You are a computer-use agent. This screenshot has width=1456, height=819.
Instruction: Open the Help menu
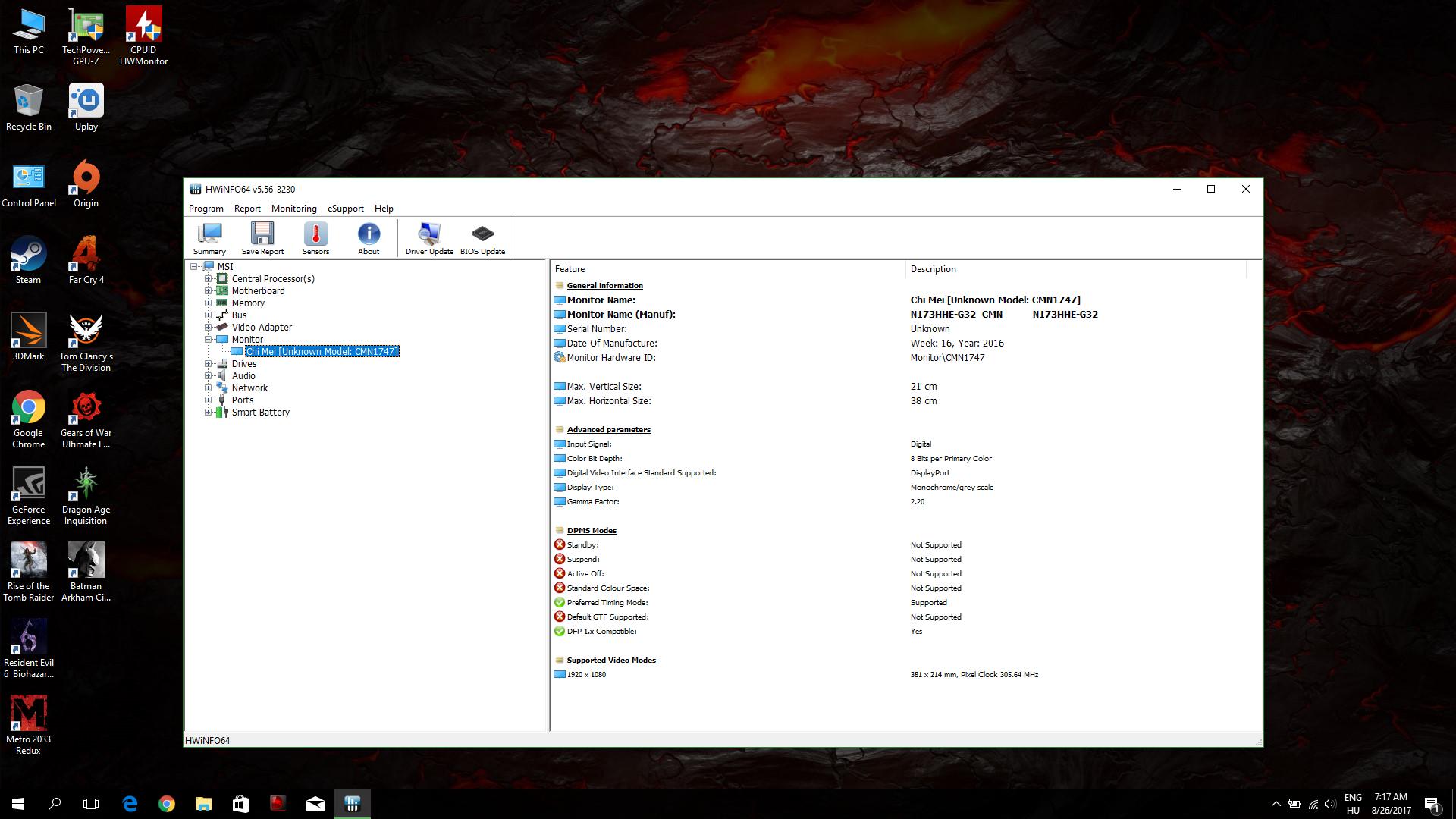coord(384,209)
